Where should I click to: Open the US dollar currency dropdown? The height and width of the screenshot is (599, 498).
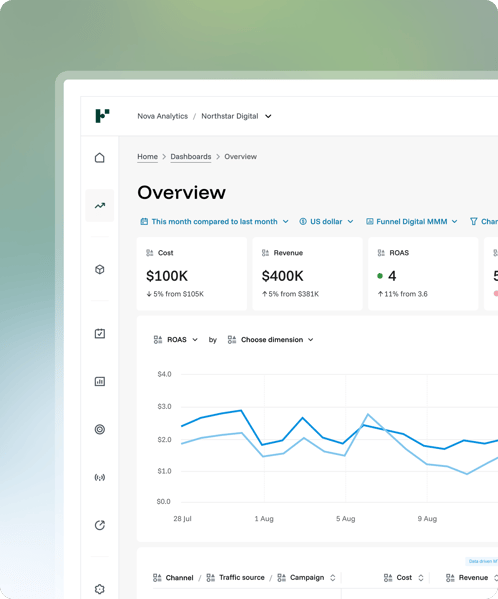click(327, 222)
